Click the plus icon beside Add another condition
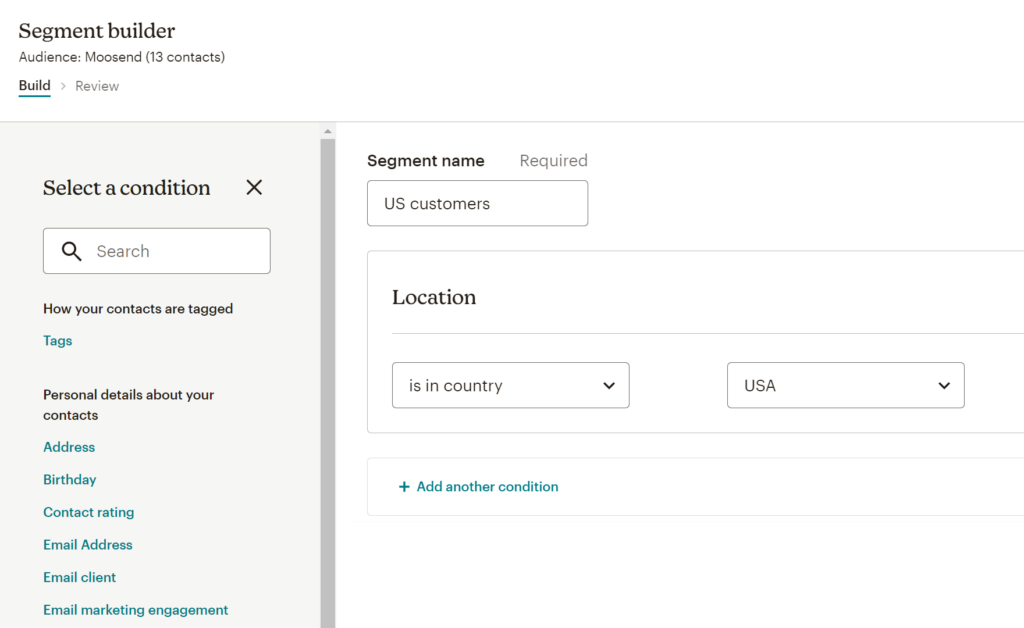The height and width of the screenshot is (628, 1024). (x=404, y=486)
